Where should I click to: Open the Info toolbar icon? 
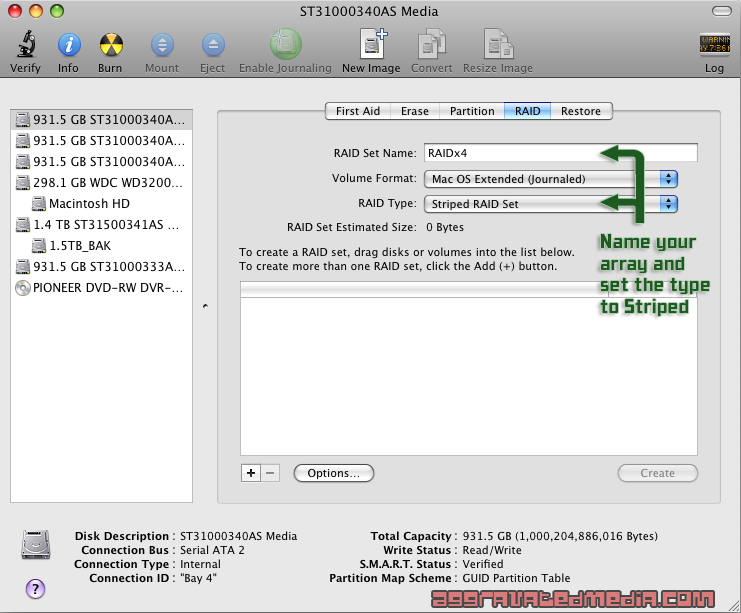pyautogui.click(x=69, y=45)
